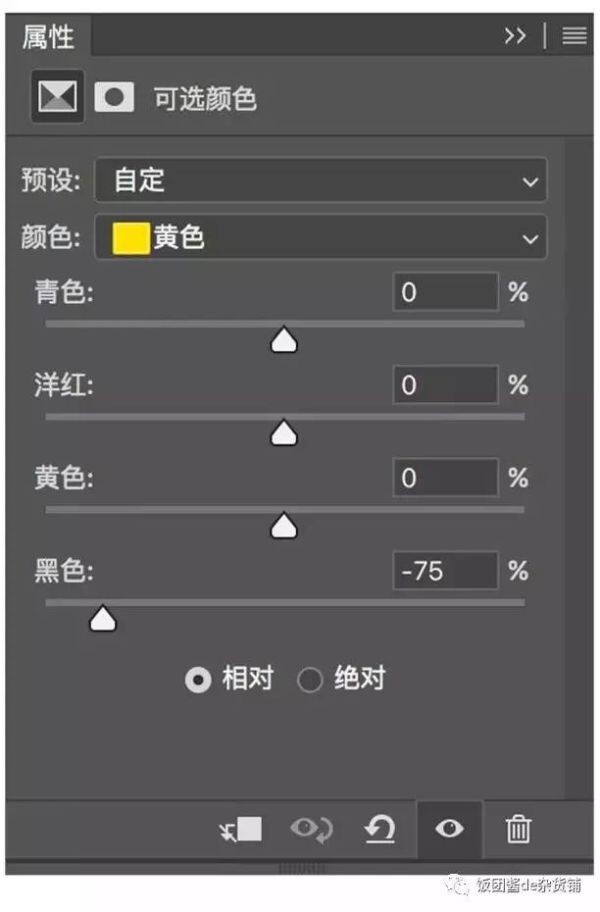Open the layer mask icon
This screenshot has width=600, height=912.
(x=114, y=97)
